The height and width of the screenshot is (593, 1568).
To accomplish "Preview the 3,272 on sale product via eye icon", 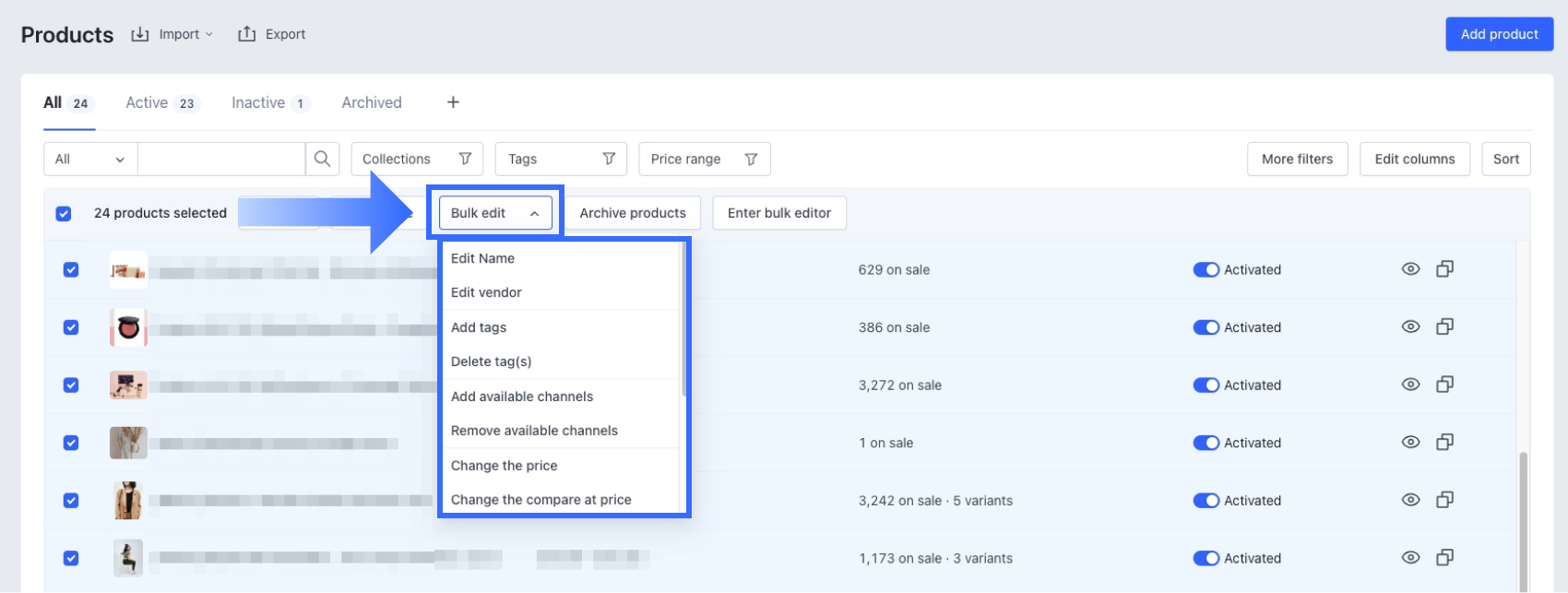I will 1410,385.
